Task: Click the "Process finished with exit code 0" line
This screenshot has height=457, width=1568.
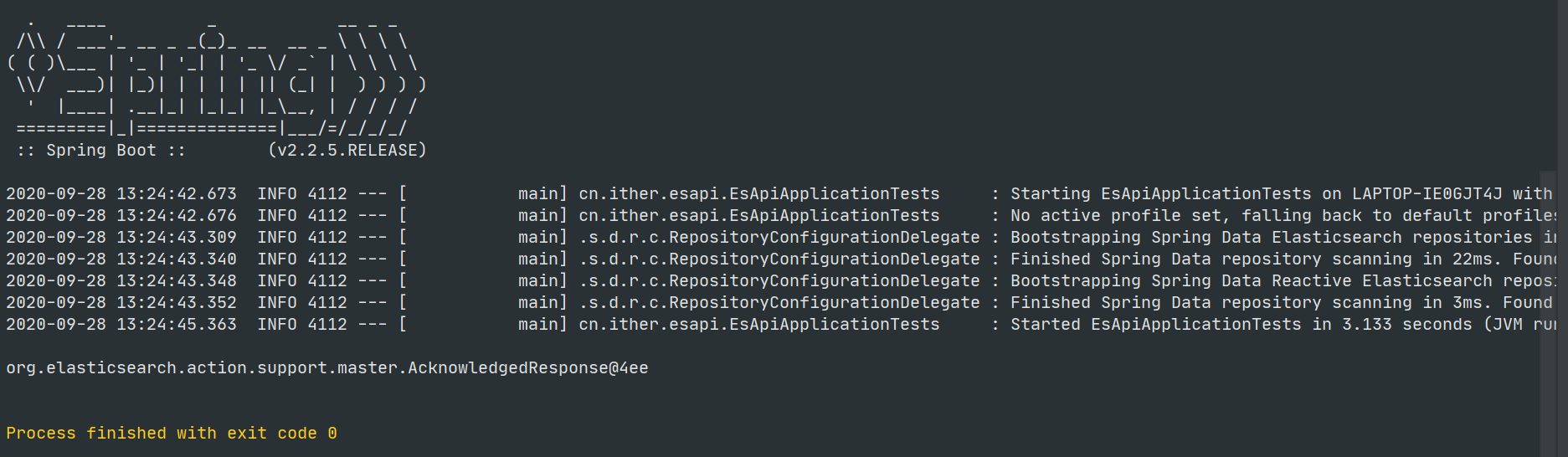Action: pyautogui.click(x=171, y=434)
